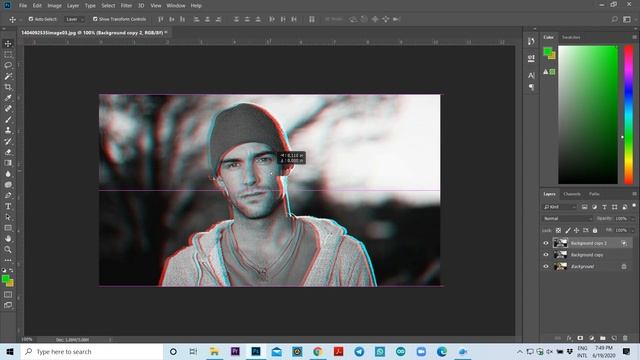Screen dimensions: 640x360
Task: Select the Lasso tool
Action: pyautogui.click(x=8, y=65)
